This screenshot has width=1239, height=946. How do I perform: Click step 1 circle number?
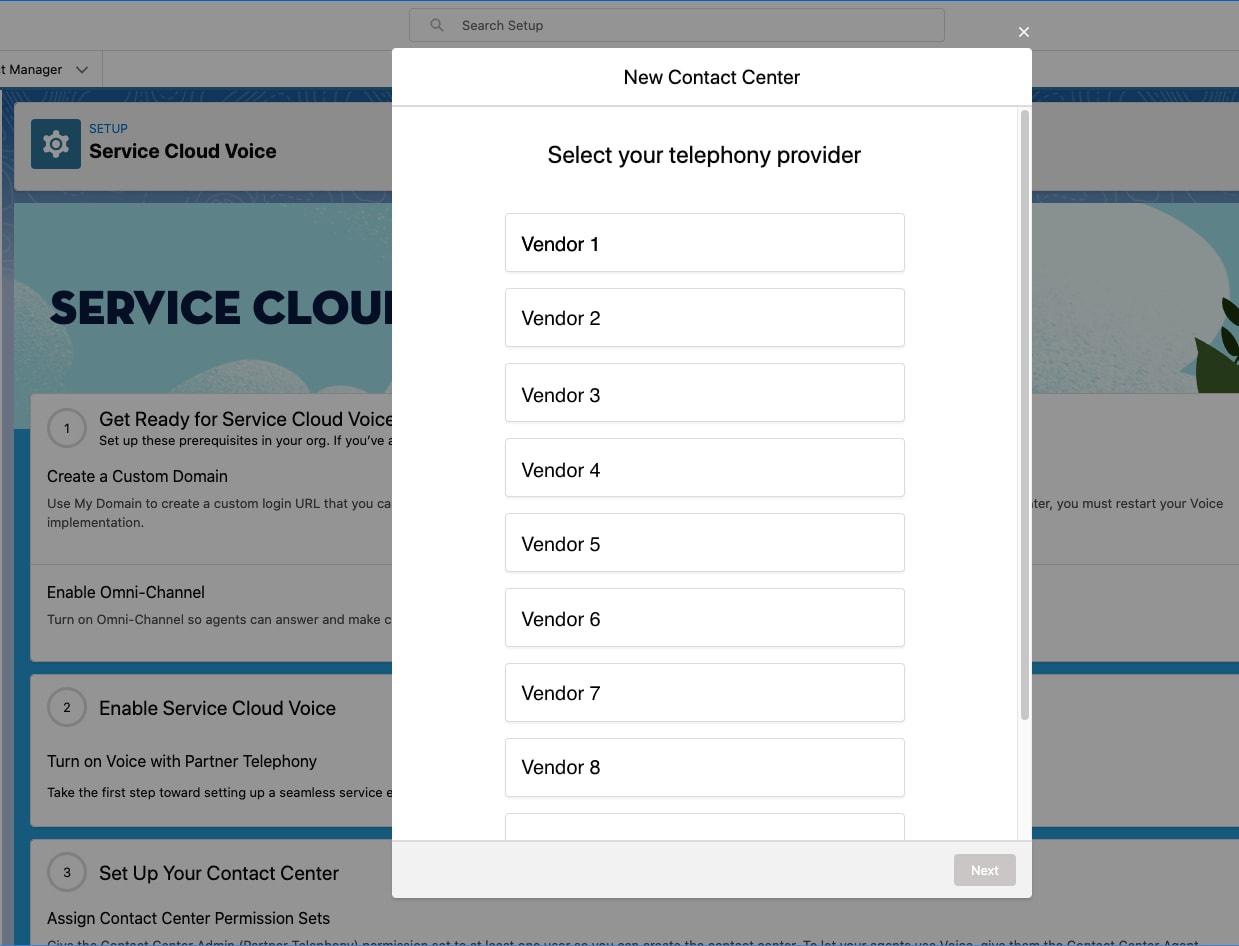[x=67, y=429]
